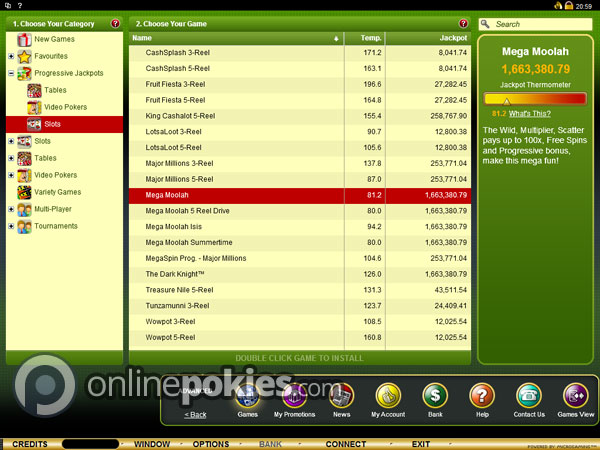Click the thermometer triangle marker
Viewport: 600px width, 450px height.
tap(507, 102)
